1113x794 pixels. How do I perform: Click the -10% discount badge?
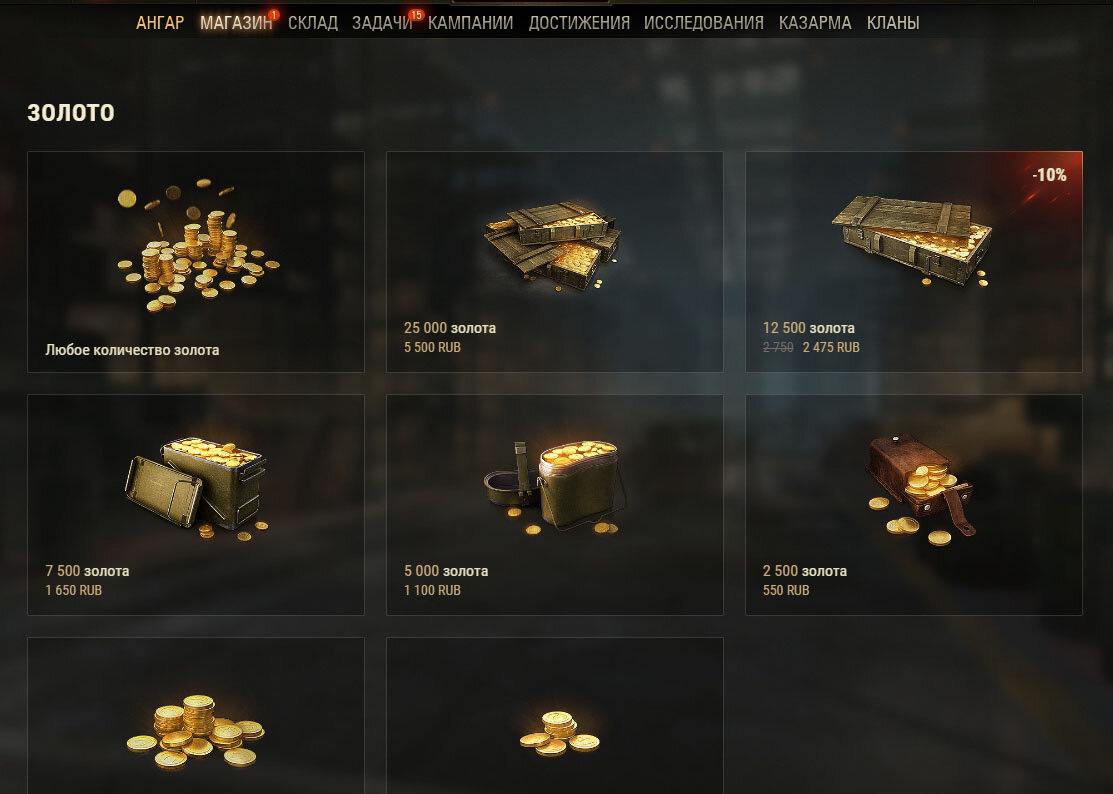tap(1049, 175)
